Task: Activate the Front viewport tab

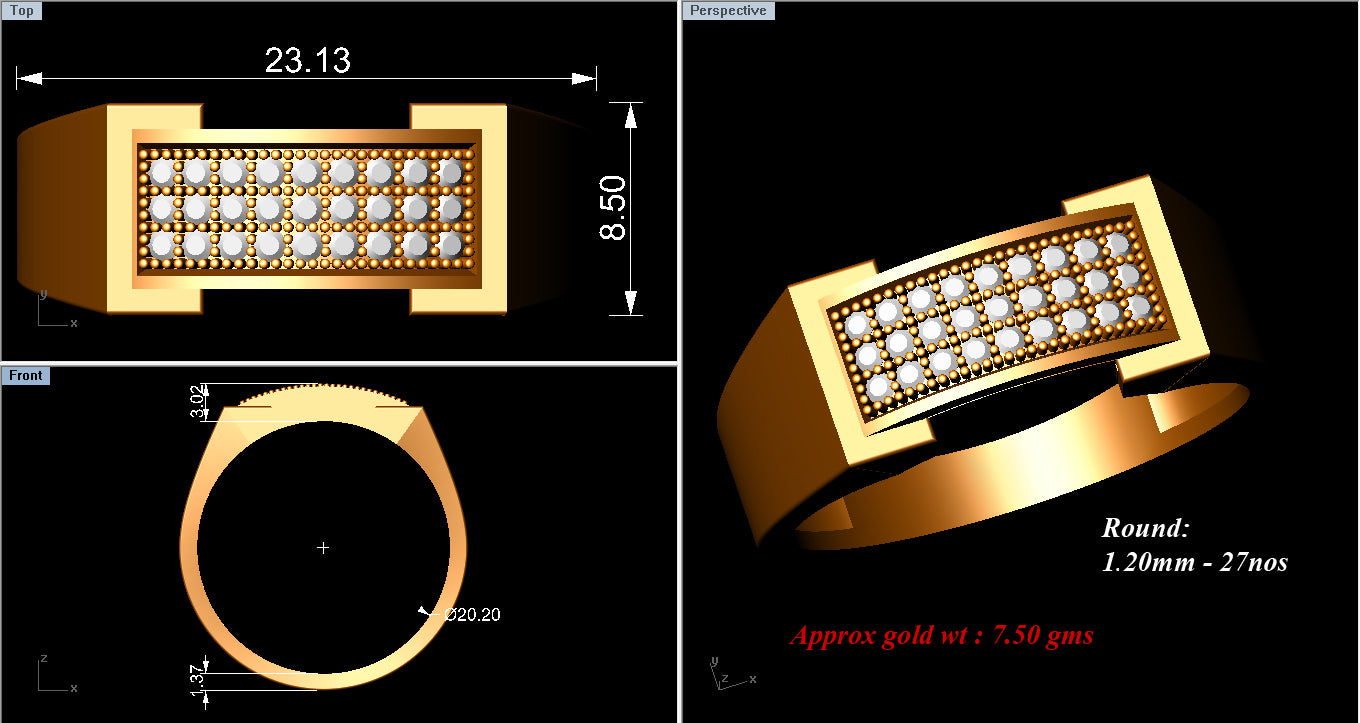Action: [25, 375]
